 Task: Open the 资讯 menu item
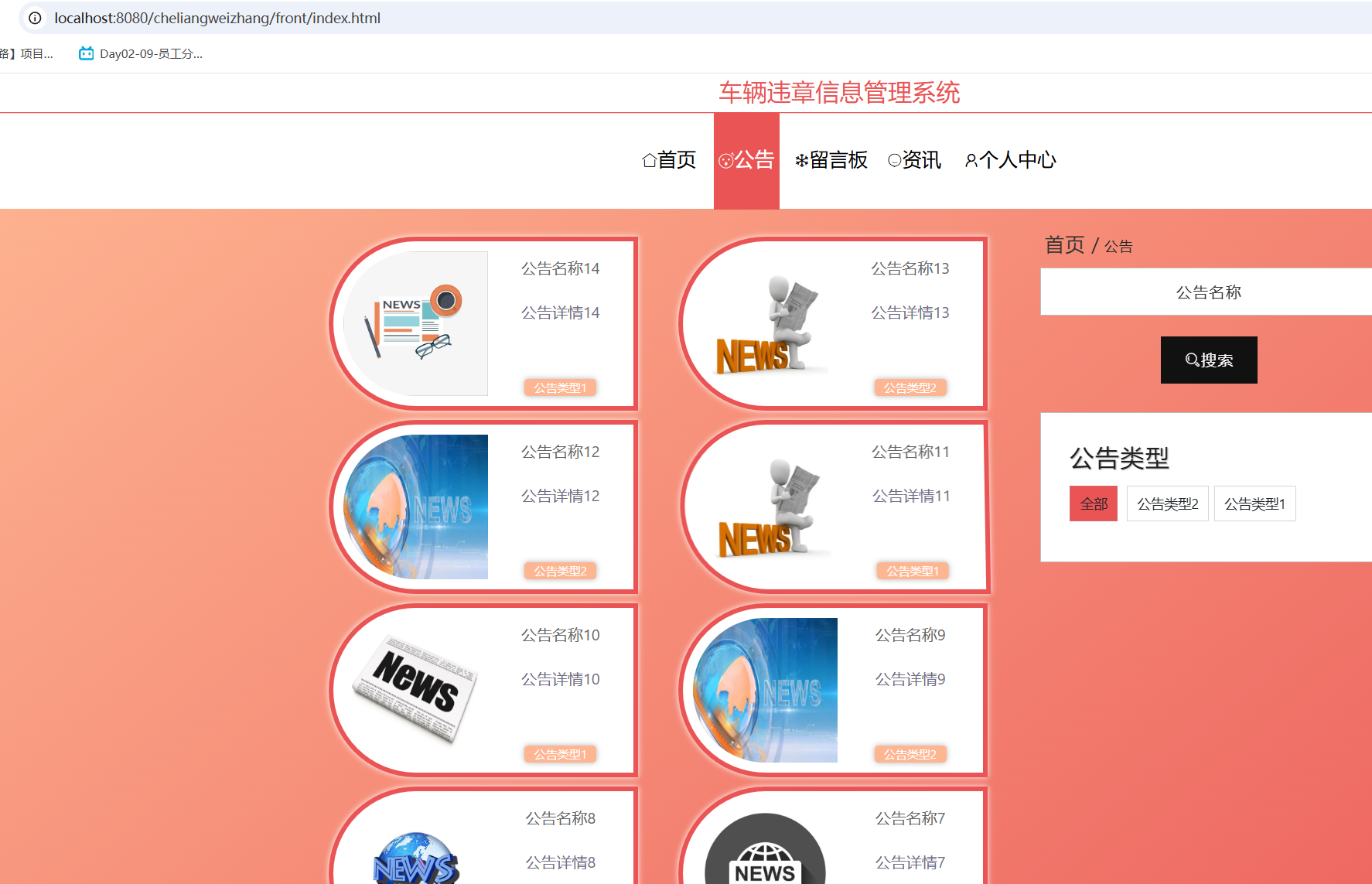[x=914, y=160]
